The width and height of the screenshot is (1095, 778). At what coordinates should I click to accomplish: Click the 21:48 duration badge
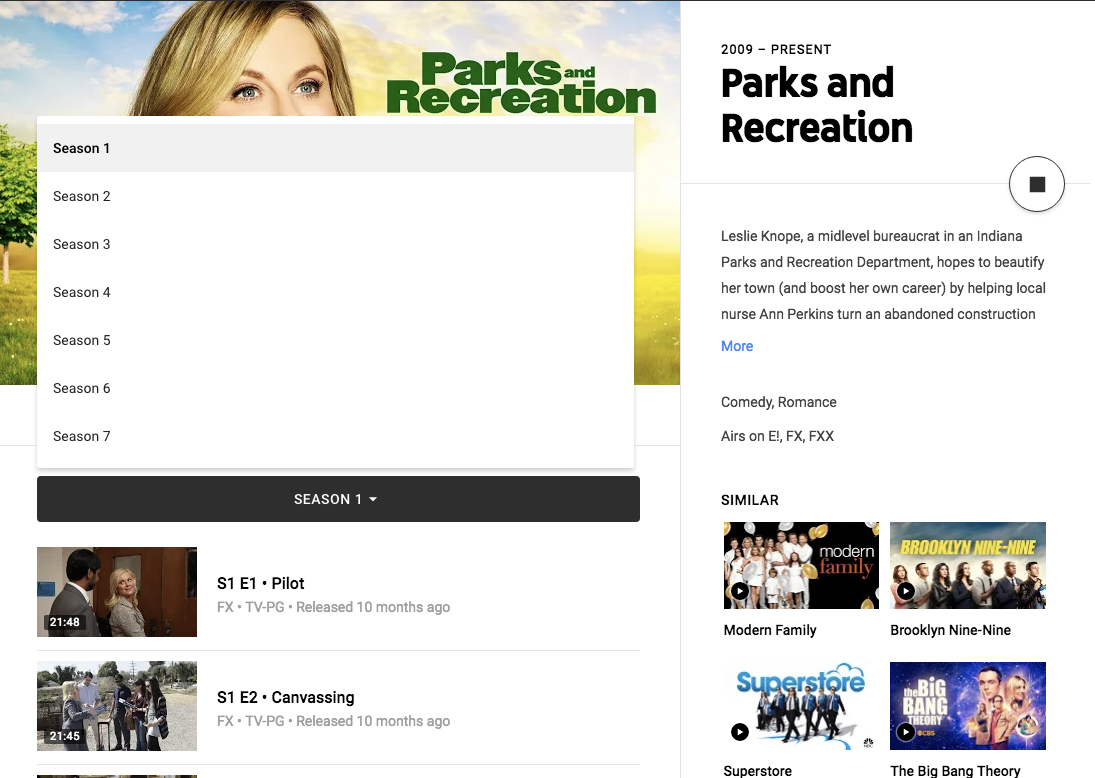tap(65, 622)
